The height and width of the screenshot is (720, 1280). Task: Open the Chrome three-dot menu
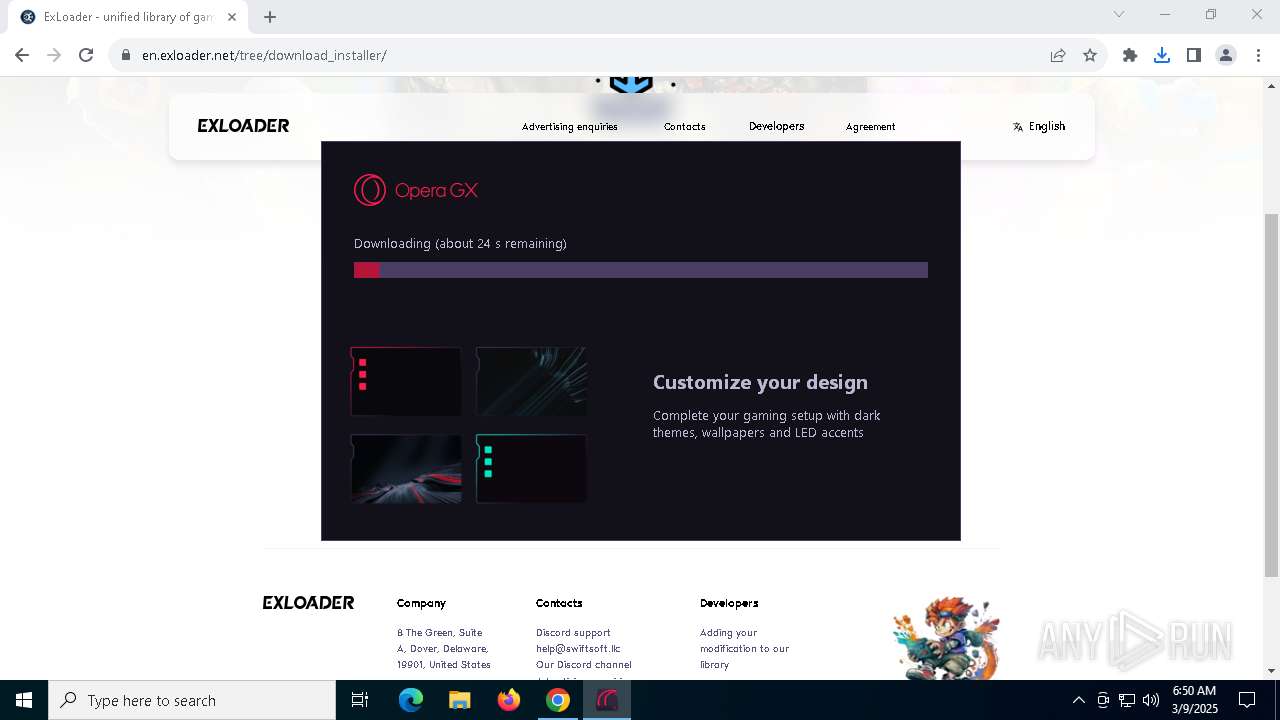pos(1257,55)
